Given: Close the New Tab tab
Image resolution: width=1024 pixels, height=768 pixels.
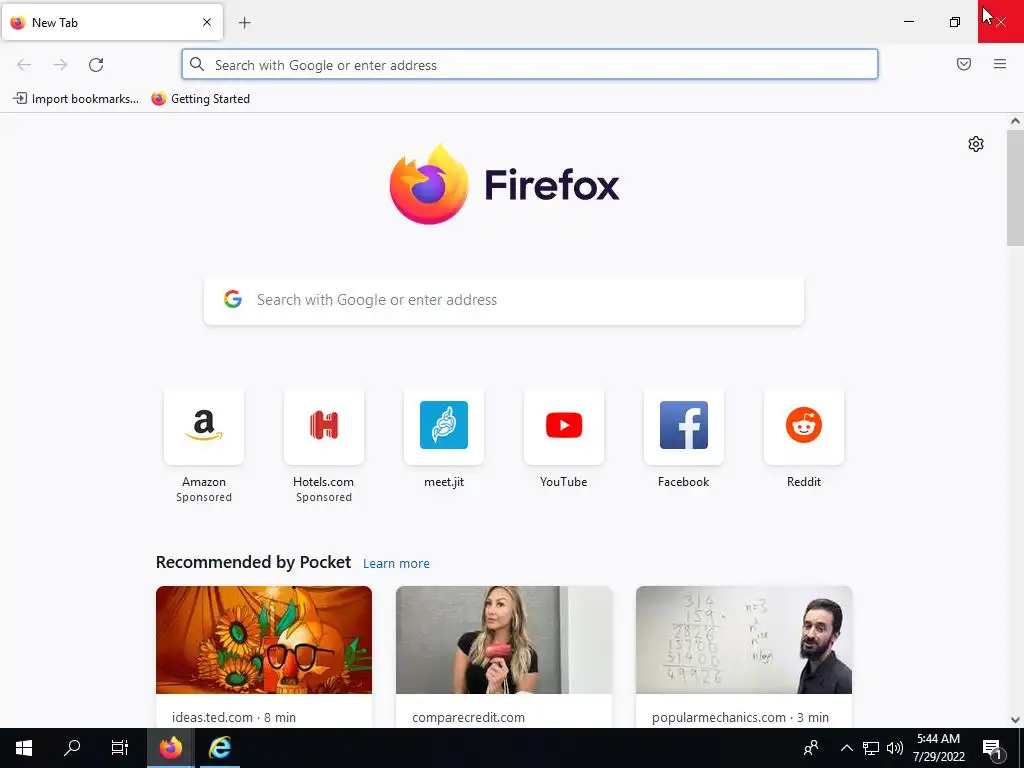Looking at the screenshot, I should click(206, 22).
